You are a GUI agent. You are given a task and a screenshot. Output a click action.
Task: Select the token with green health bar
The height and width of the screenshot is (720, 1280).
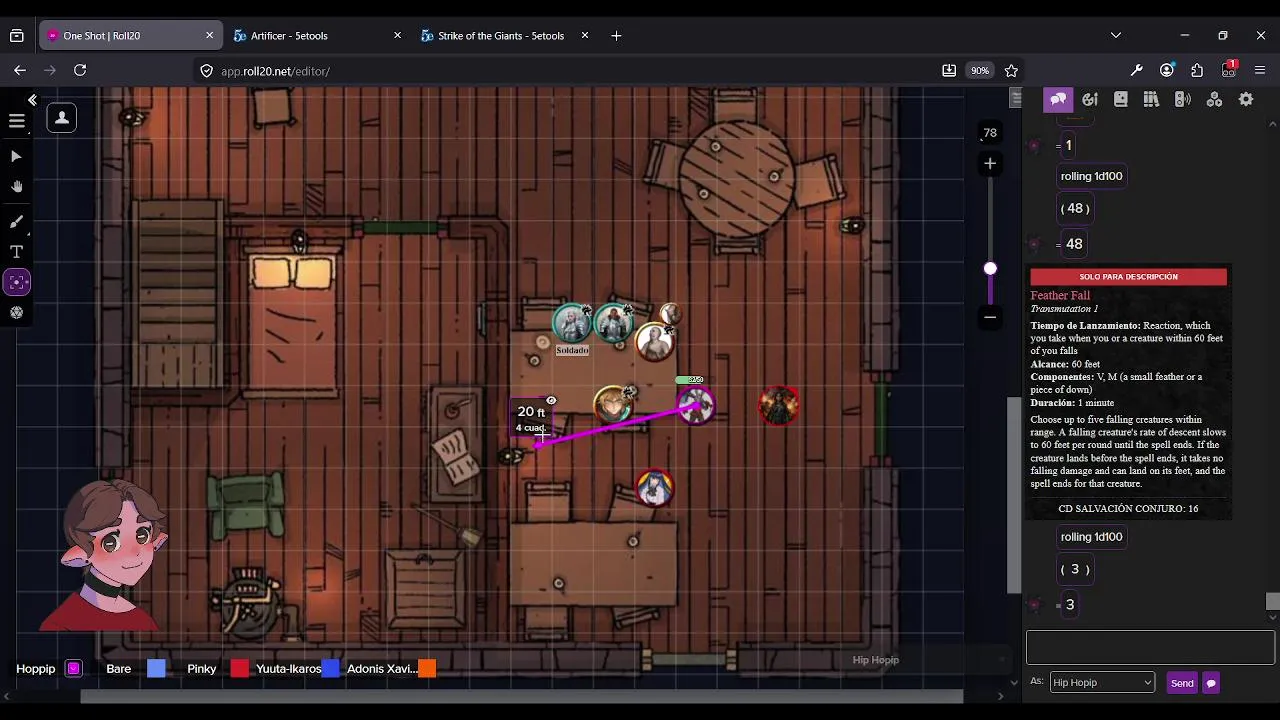[695, 404]
